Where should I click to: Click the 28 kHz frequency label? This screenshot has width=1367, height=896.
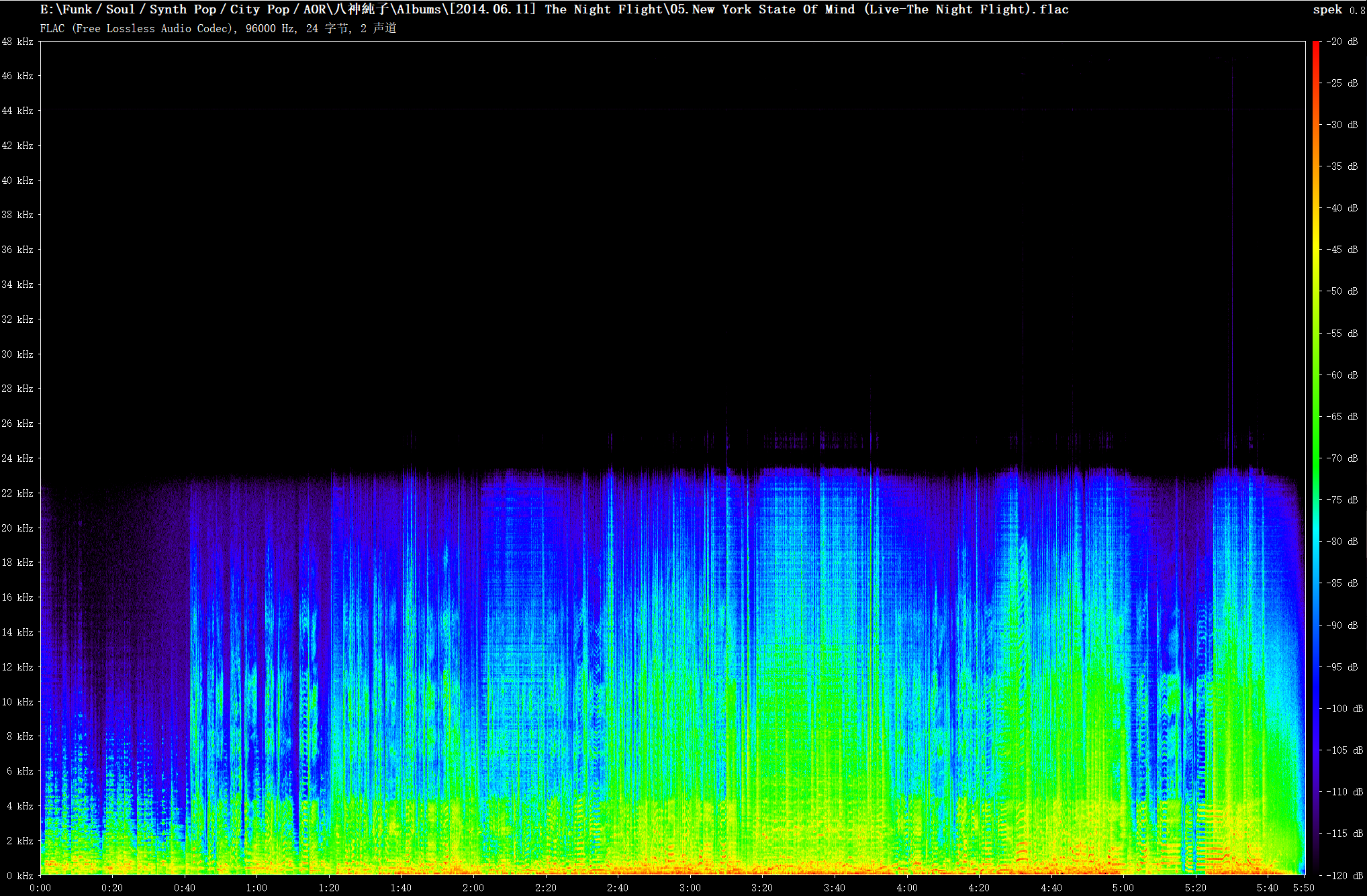[17, 389]
